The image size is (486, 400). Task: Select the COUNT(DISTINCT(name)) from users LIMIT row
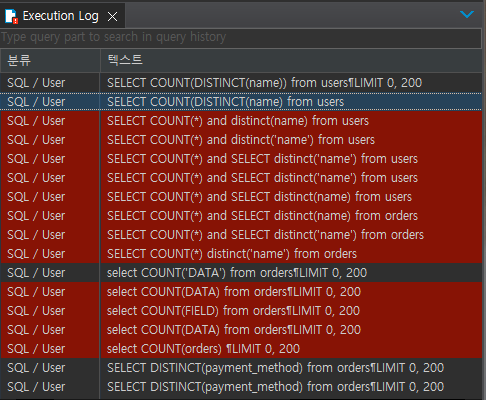(241, 83)
